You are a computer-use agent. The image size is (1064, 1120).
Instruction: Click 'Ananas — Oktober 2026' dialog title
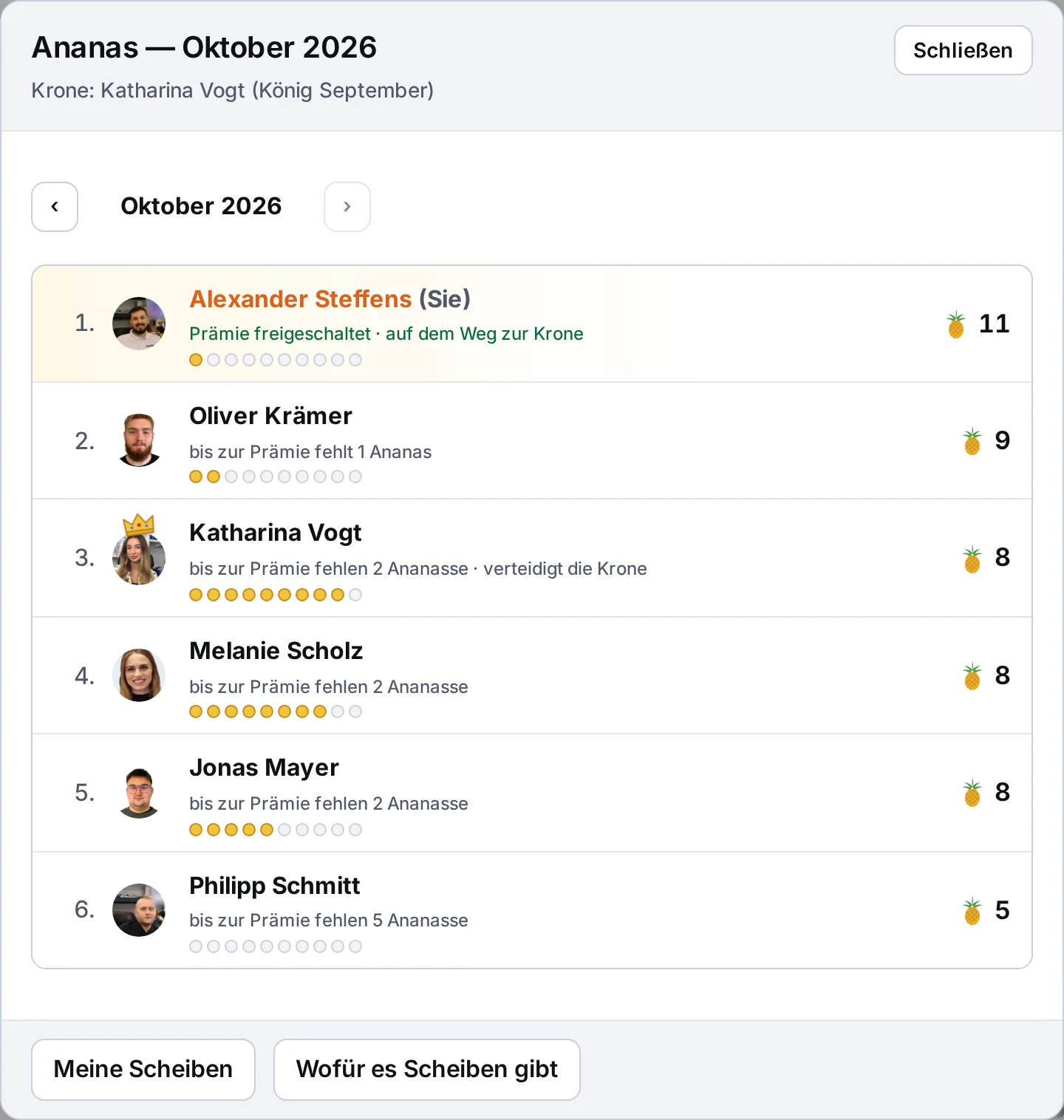(x=204, y=47)
